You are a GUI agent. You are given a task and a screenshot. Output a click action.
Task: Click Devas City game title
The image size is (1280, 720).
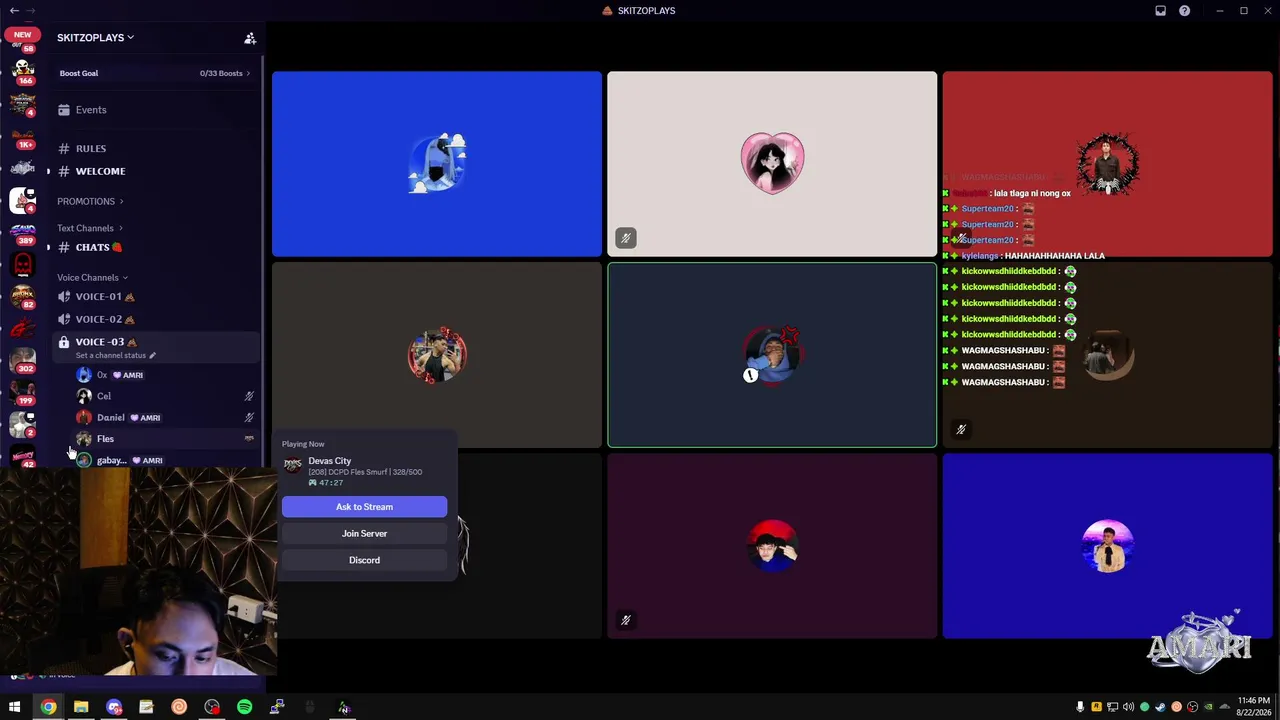(x=330, y=461)
